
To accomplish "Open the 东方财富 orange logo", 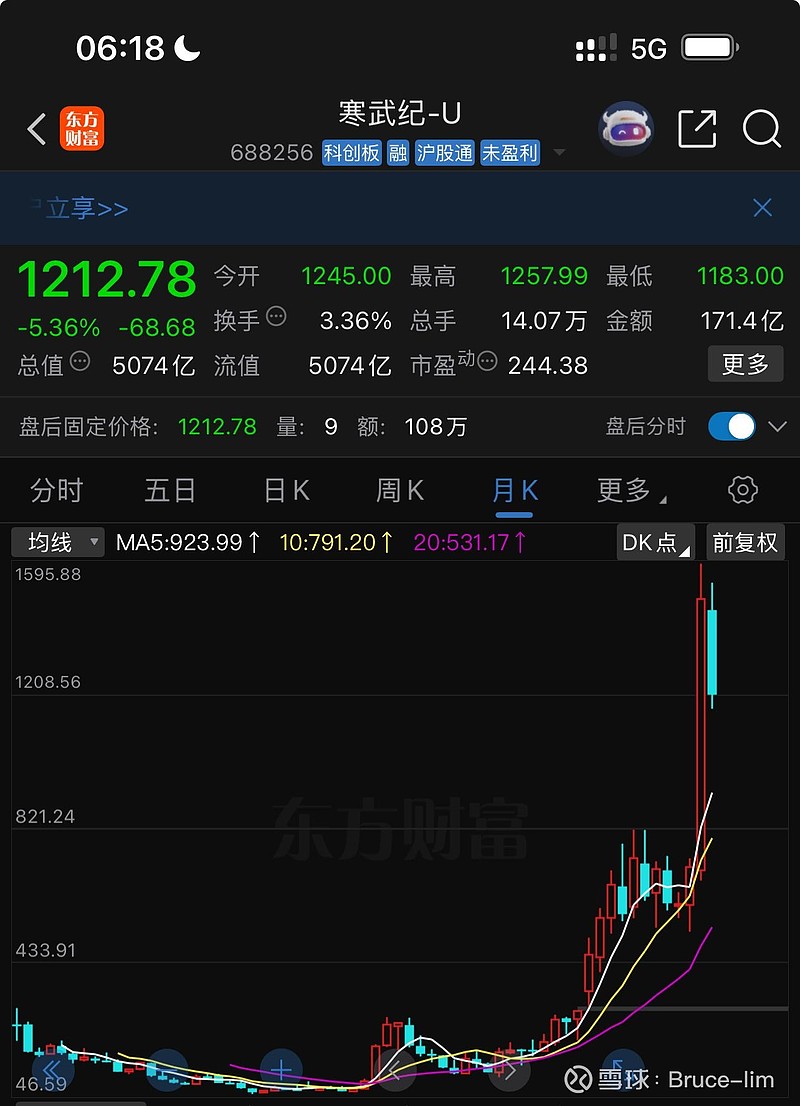I will 82,128.
